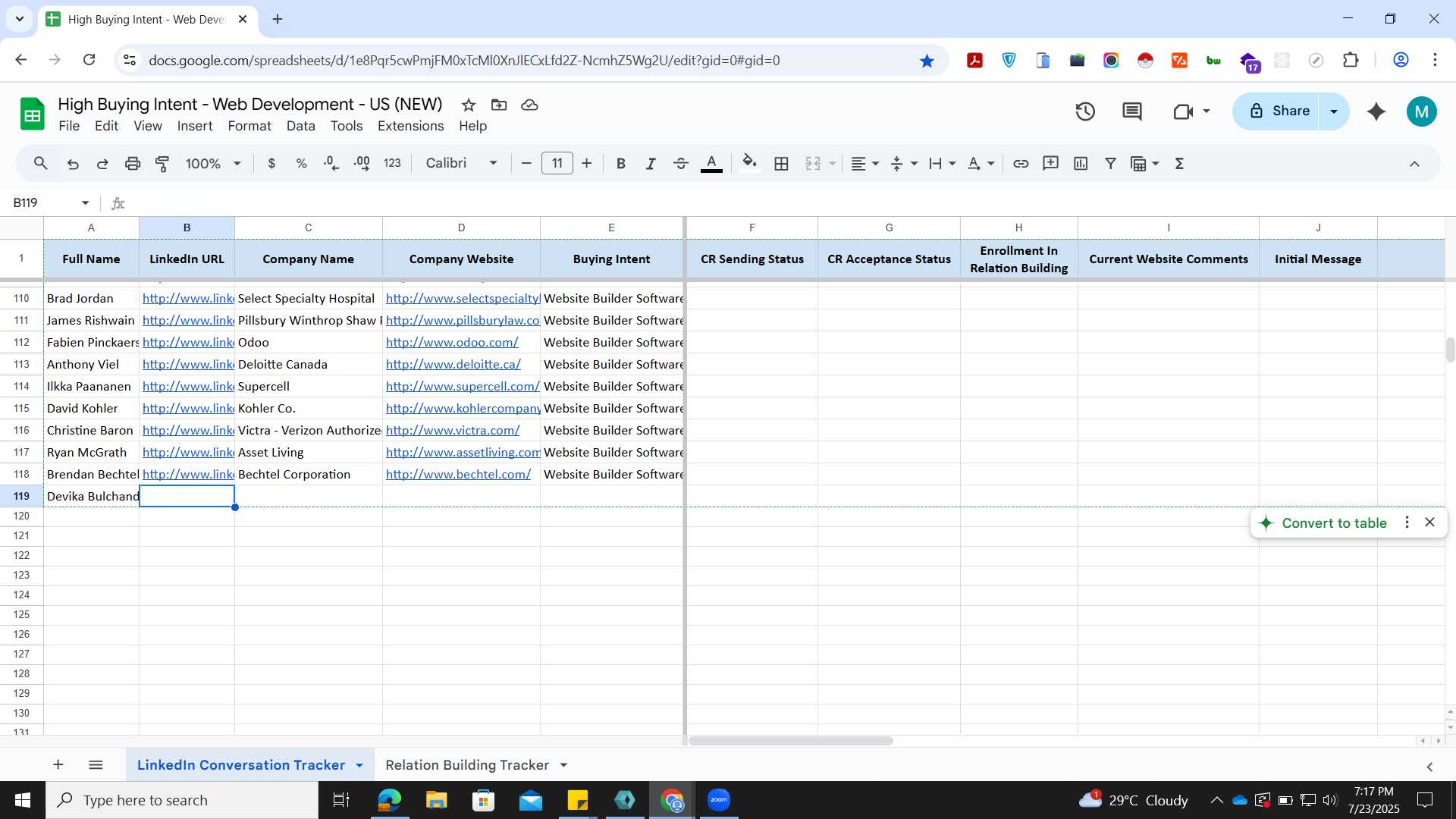Open Functions sigma icon
1456x819 pixels.
(x=1179, y=163)
